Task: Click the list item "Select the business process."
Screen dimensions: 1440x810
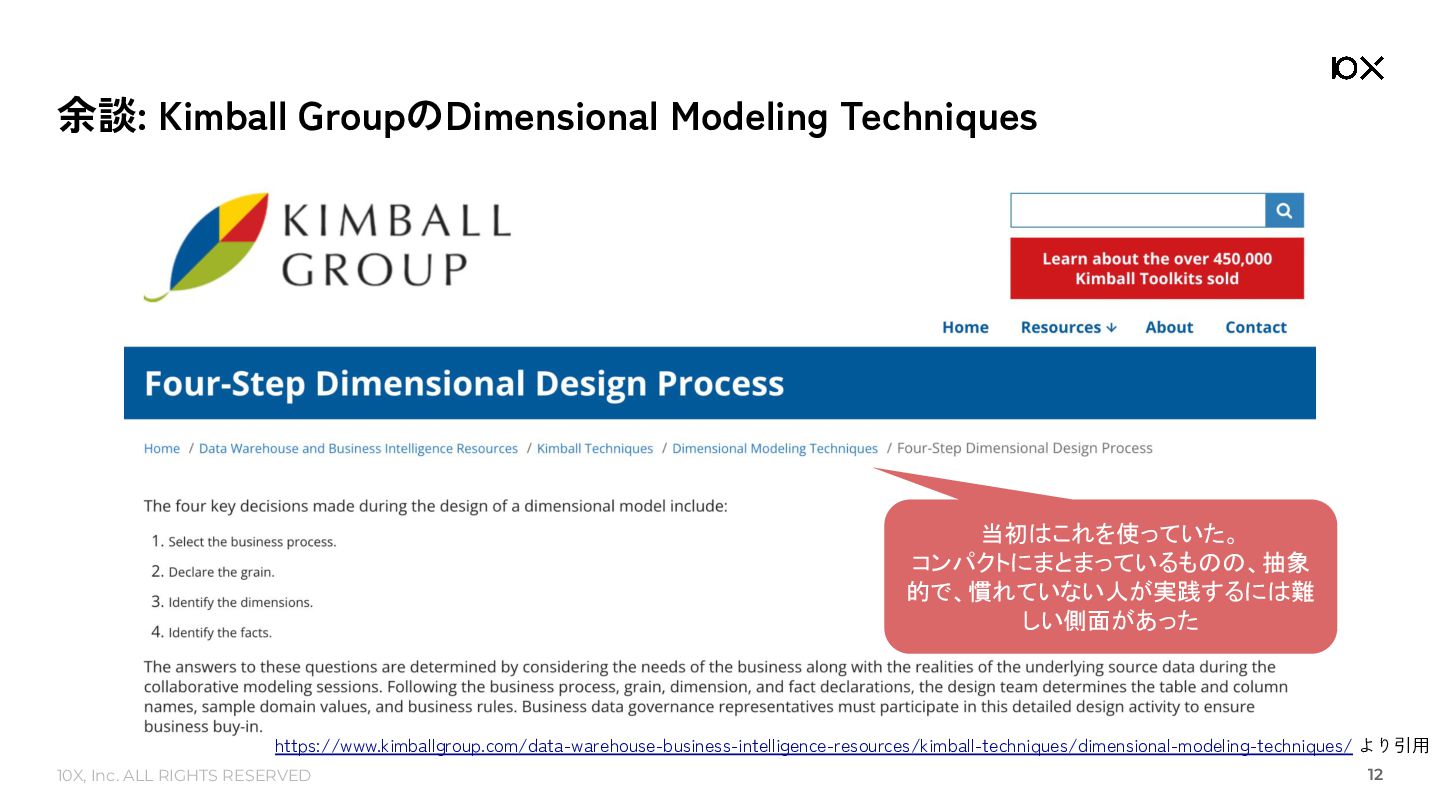Action: 252,542
